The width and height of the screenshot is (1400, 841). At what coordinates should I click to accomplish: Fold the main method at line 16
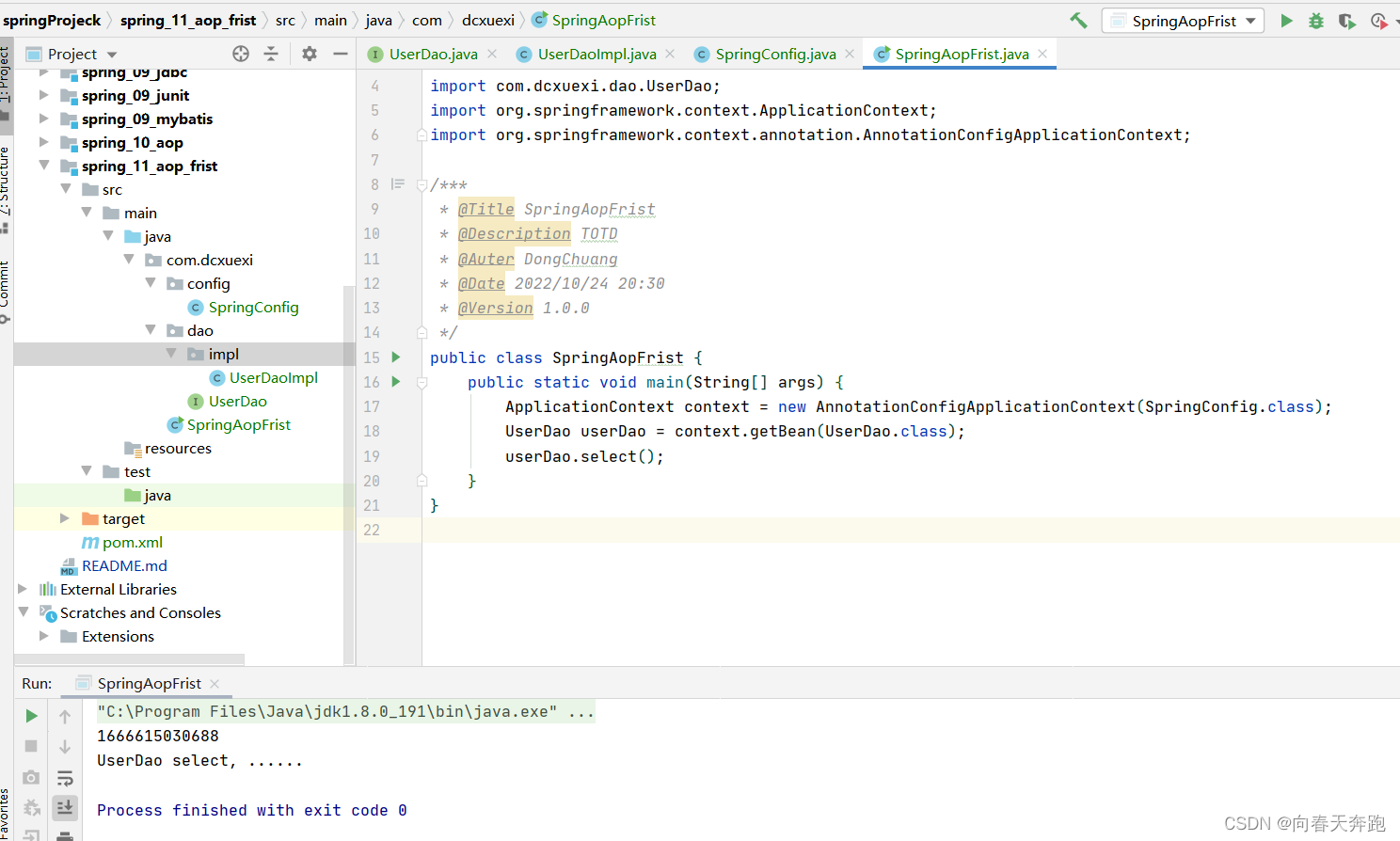[422, 382]
